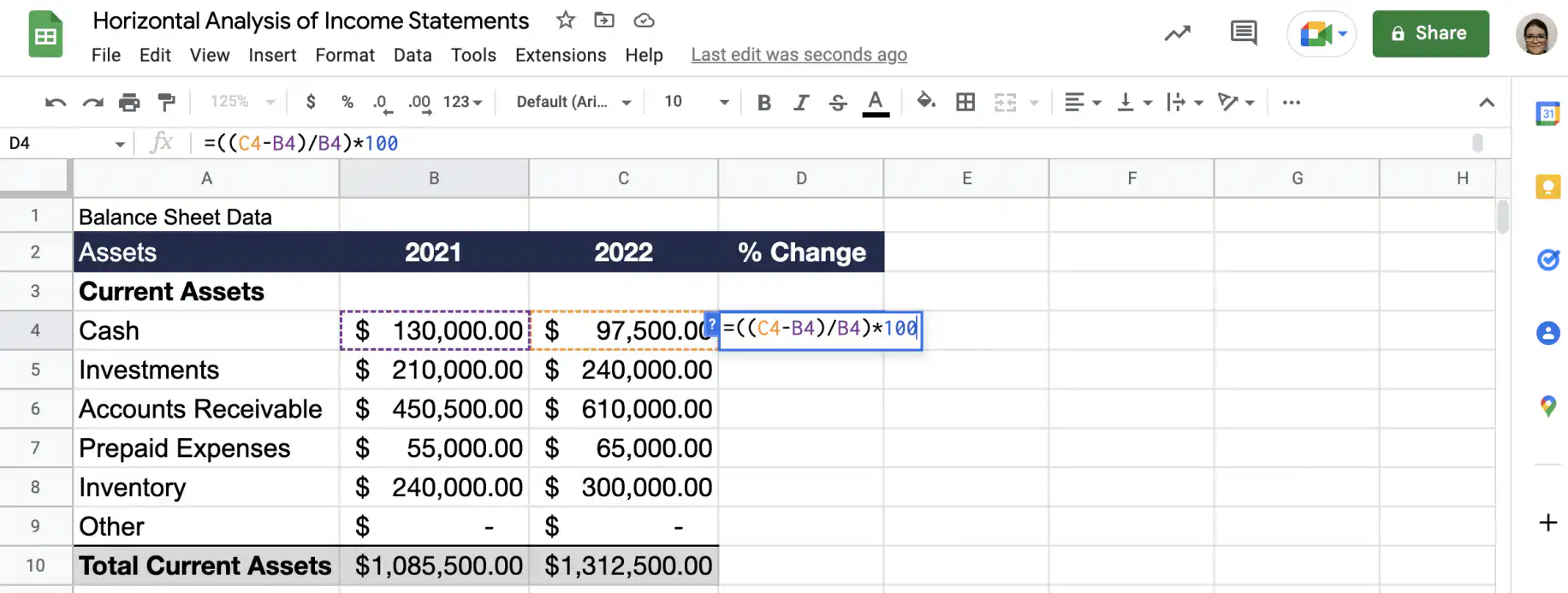The height and width of the screenshot is (593, 1568).
Task: Open the more formats 123 dropdown
Action: click(x=462, y=102)
